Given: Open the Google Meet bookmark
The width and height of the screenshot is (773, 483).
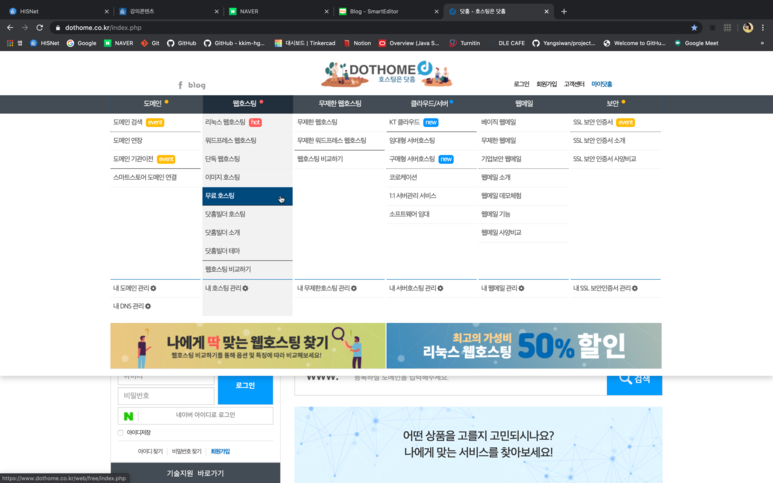Looking at the screenshot, I should (x=696, y=43).
